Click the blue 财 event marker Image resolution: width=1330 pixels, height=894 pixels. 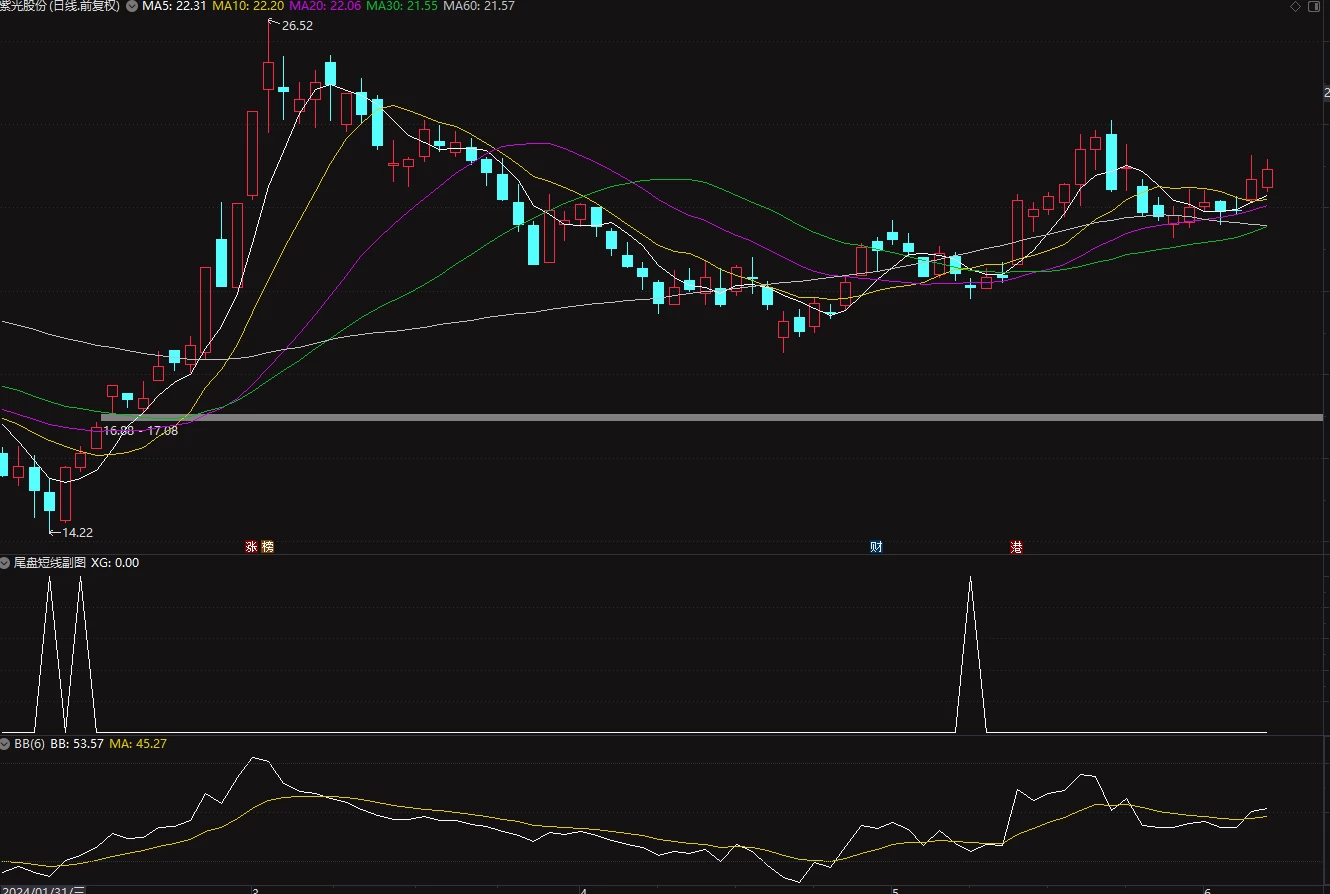pyautogui.click(x=876, y=547)
